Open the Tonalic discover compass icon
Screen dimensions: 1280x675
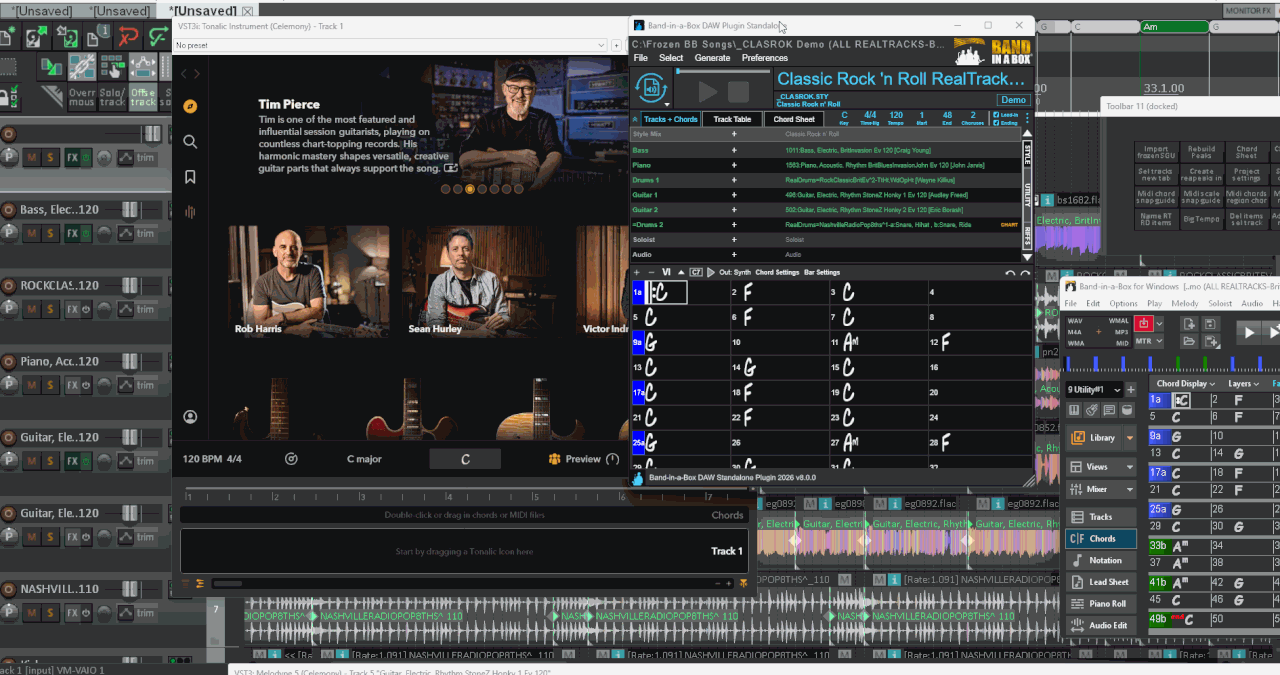[x=190, y=107]
